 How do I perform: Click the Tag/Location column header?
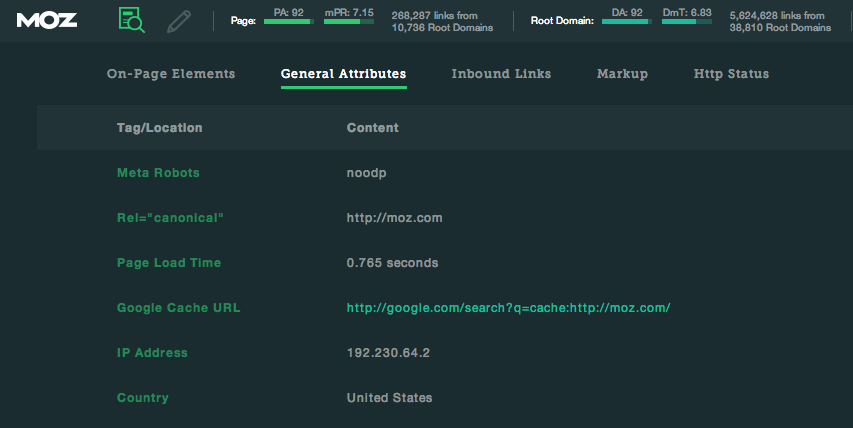click(x=159, y=128)
